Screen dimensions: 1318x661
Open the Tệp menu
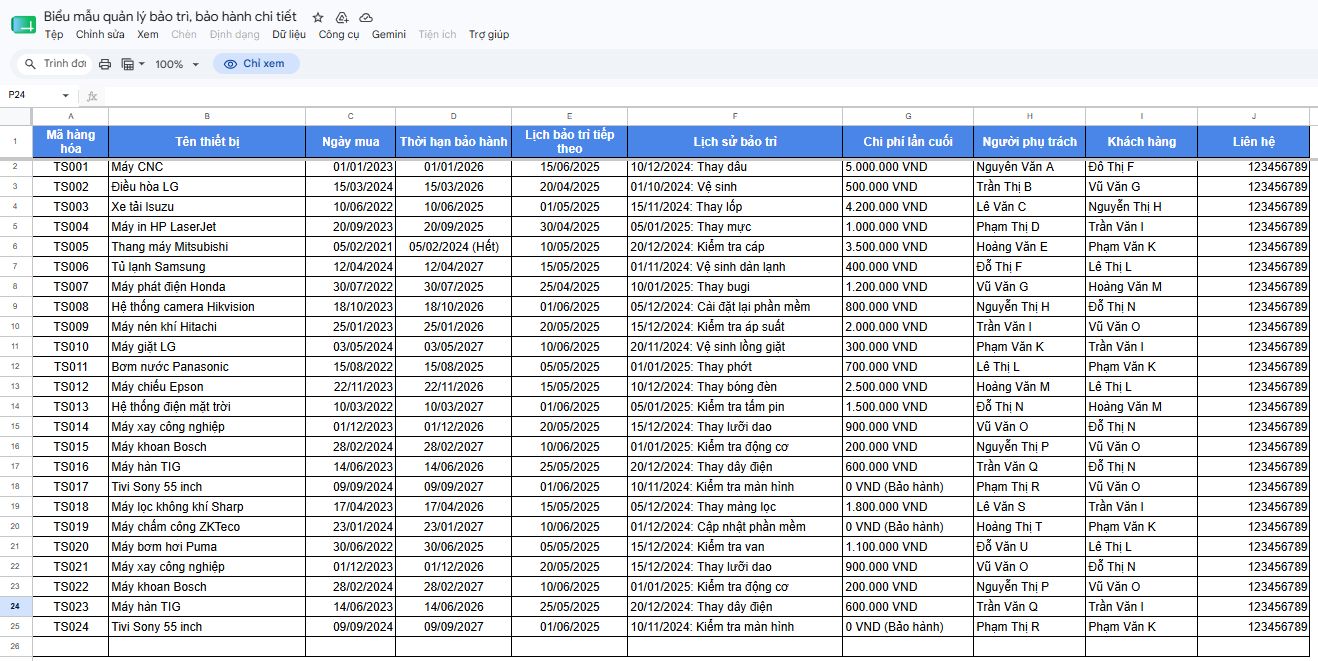click(54, 34)
